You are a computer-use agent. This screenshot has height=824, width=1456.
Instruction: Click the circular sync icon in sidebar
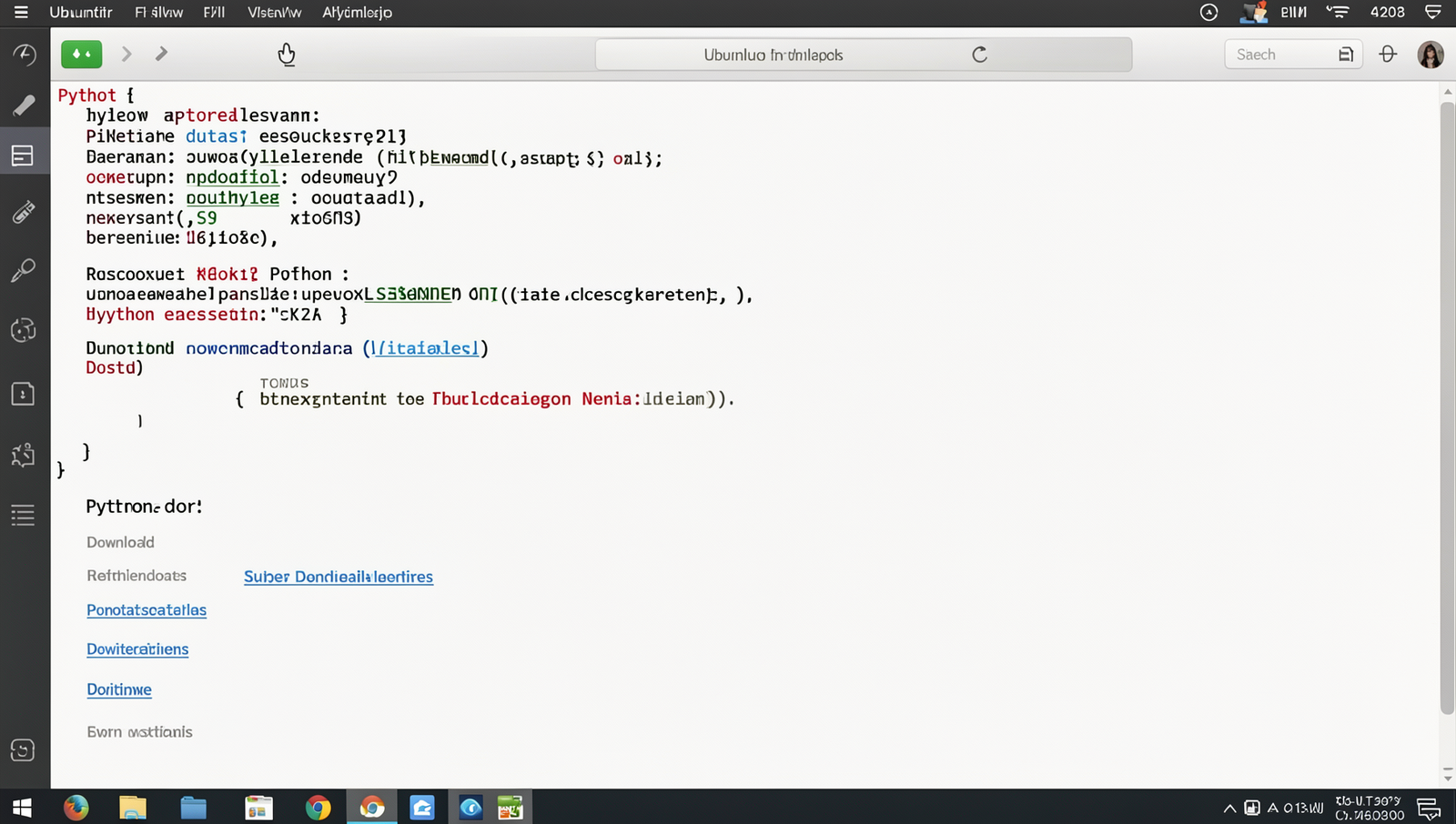(x=23, y=329)
